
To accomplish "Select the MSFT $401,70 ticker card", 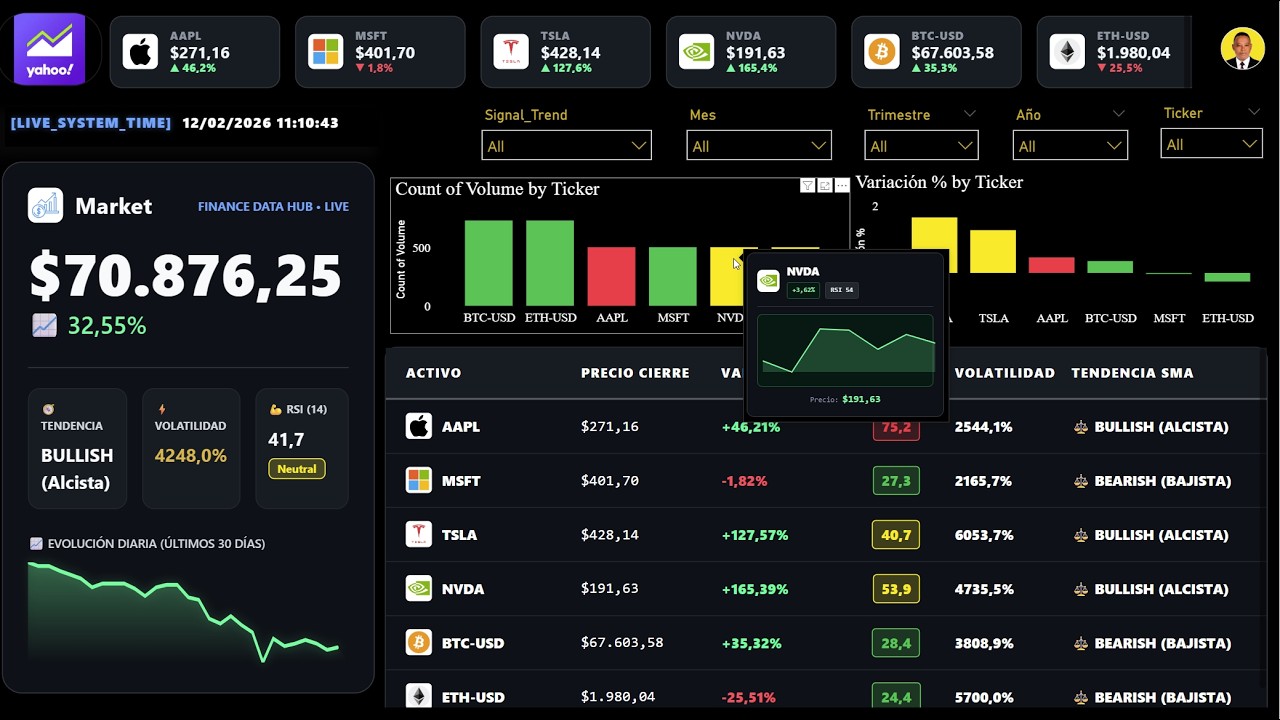I will [380, 52].
